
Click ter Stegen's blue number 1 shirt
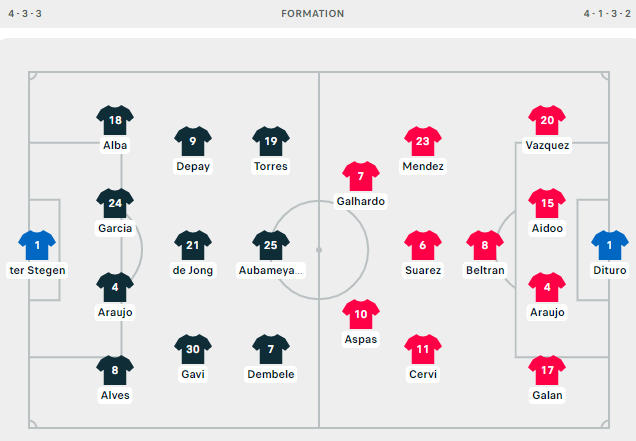tap(37, 245)
